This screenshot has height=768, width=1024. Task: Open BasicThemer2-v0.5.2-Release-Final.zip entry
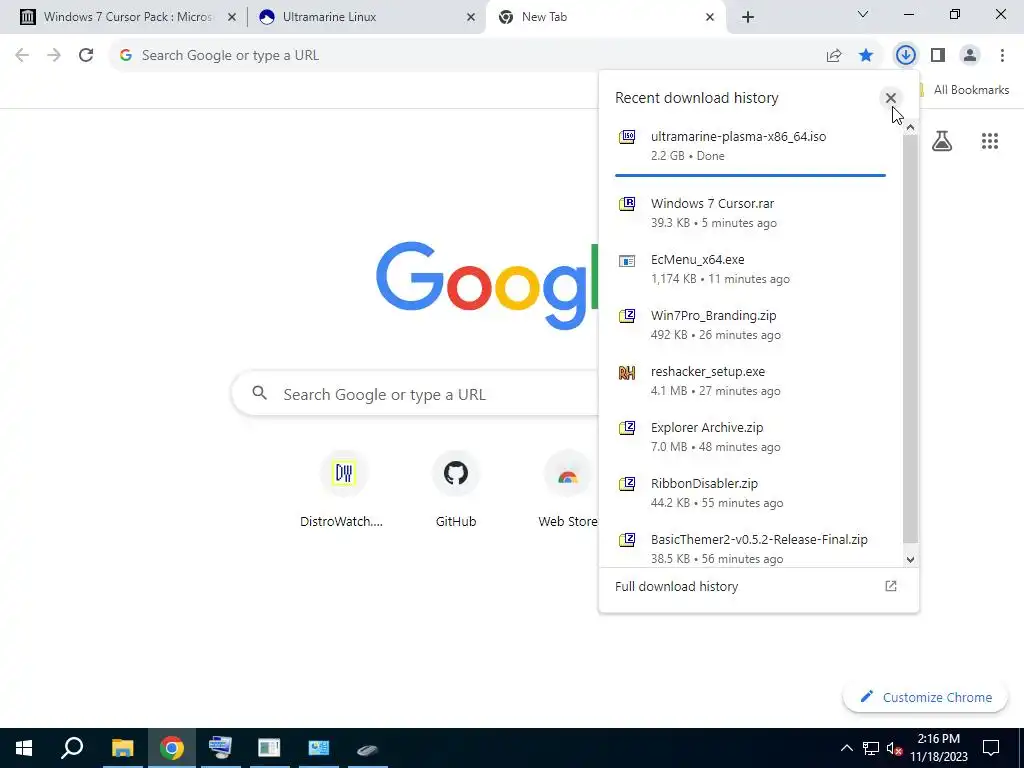[750, 547]
